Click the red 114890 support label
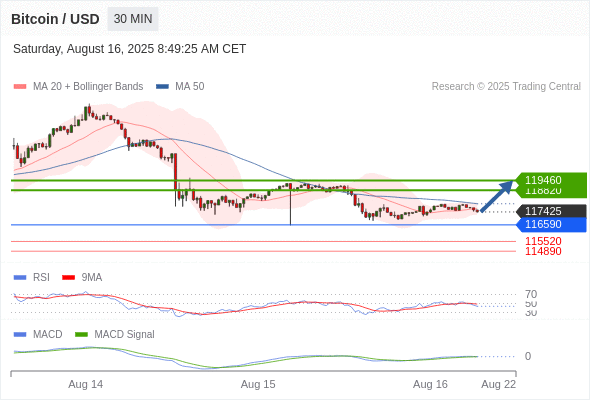Viewport: 590px width, 400px height. [x=543, y=251]
